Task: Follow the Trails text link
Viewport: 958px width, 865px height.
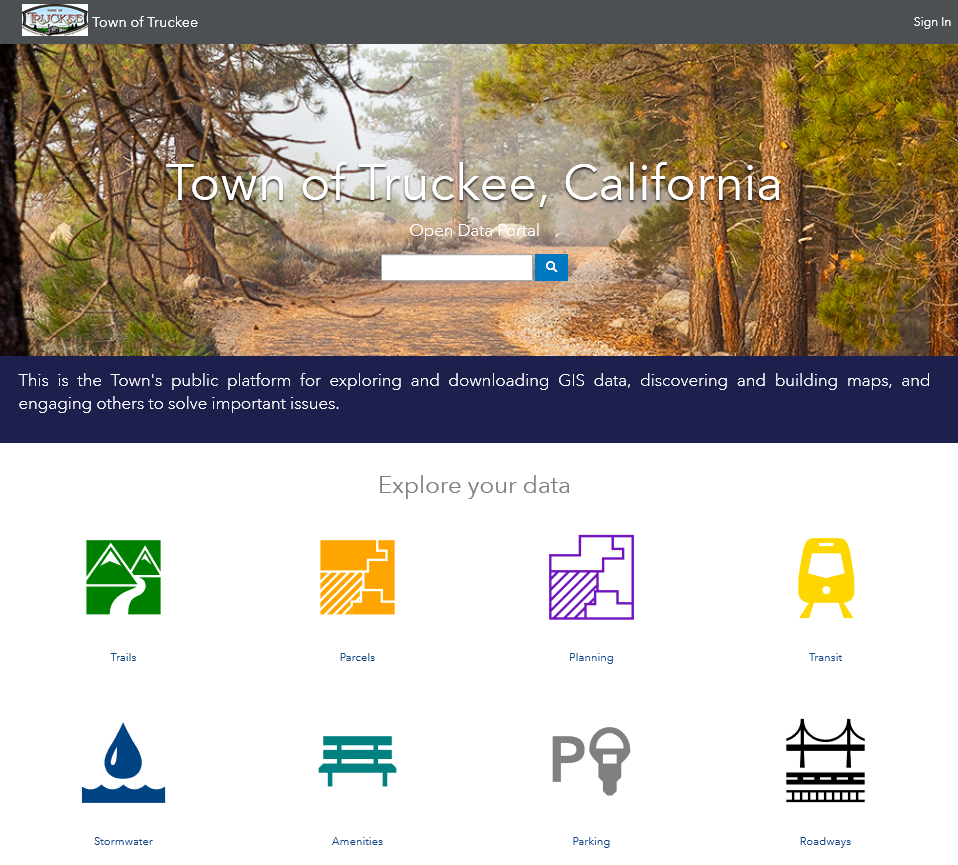Action: coord(123,657)
